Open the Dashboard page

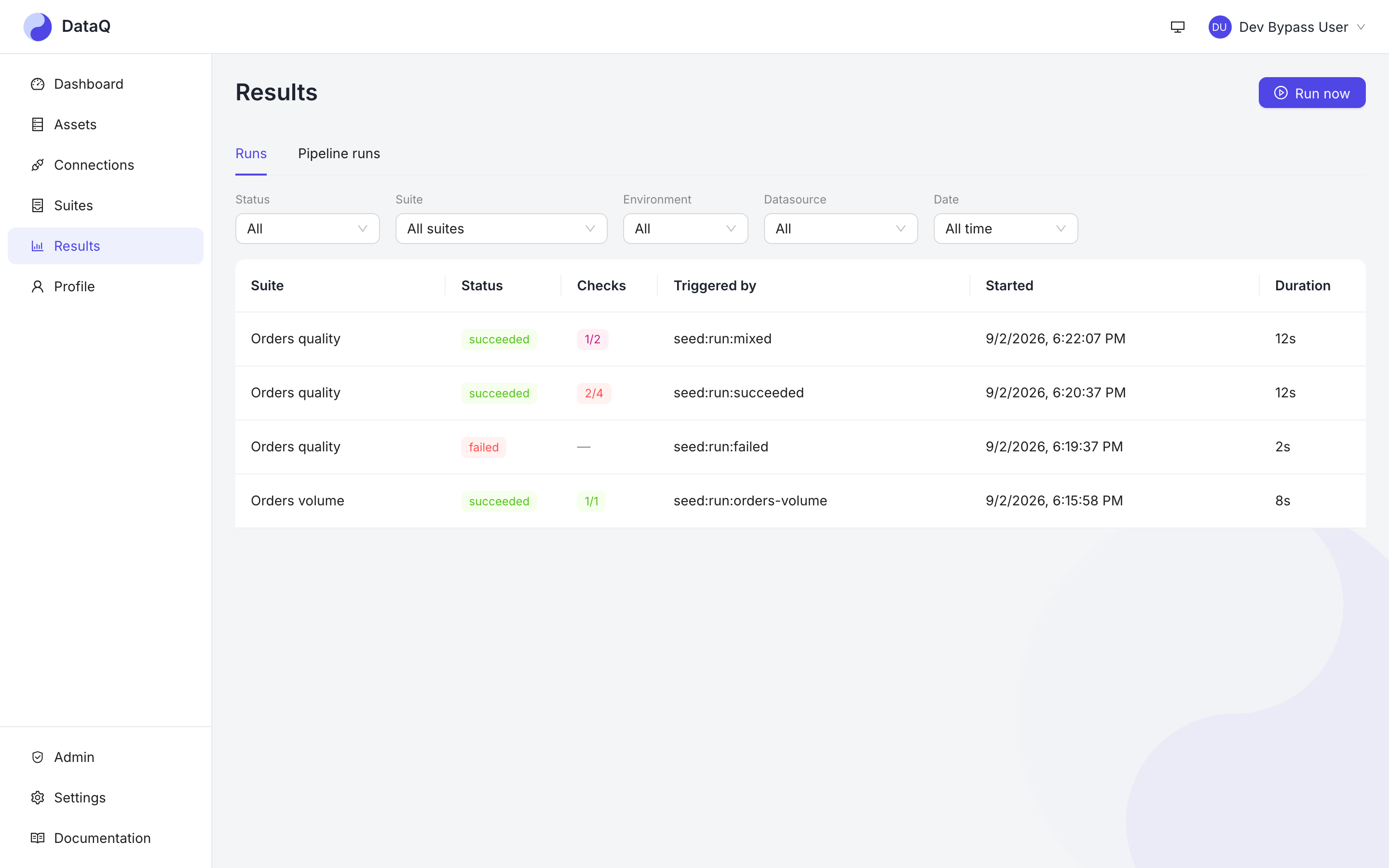[106, 84]
